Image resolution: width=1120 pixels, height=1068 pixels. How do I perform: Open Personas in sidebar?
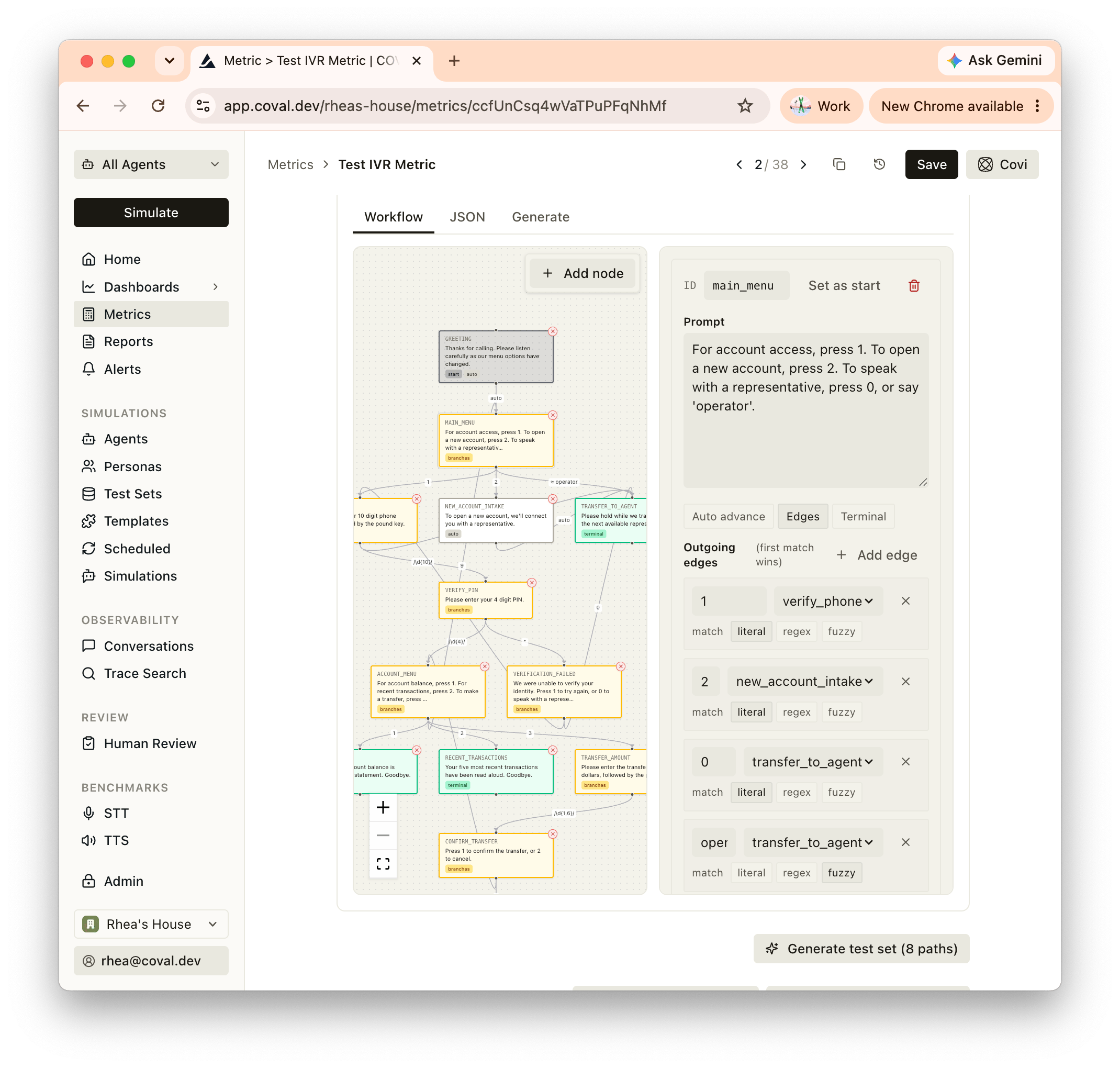click(151, 466)
